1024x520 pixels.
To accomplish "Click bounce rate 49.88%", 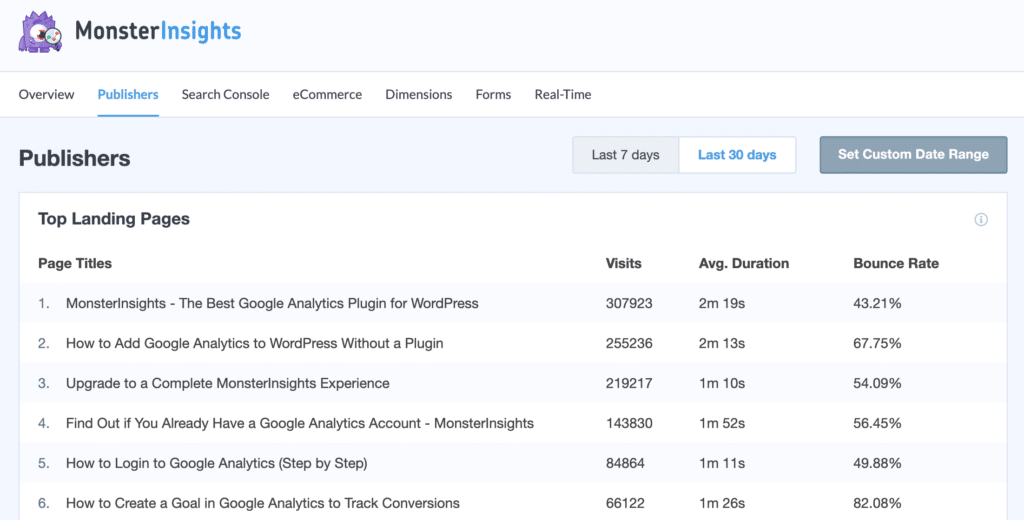I will click(x=877, y=463).
